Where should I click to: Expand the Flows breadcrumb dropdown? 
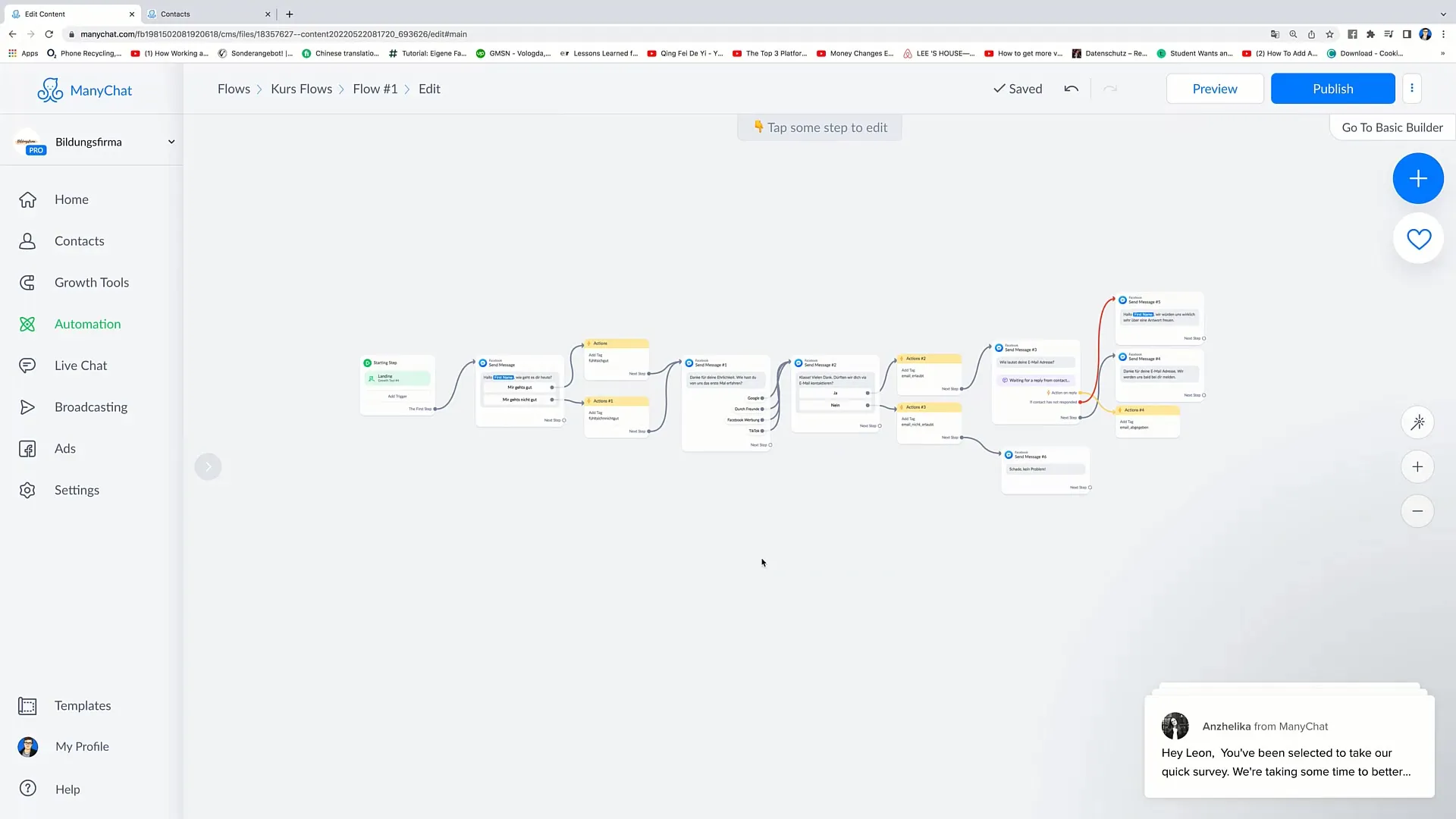(x=234, y=88)
